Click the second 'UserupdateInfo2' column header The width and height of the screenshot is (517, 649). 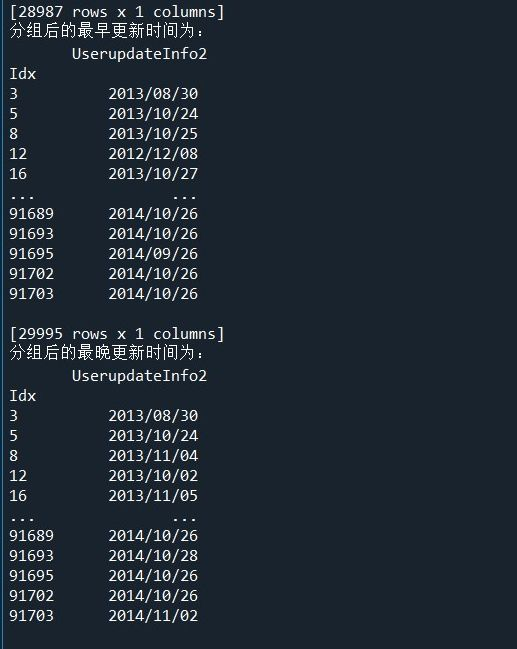(139, 376)
